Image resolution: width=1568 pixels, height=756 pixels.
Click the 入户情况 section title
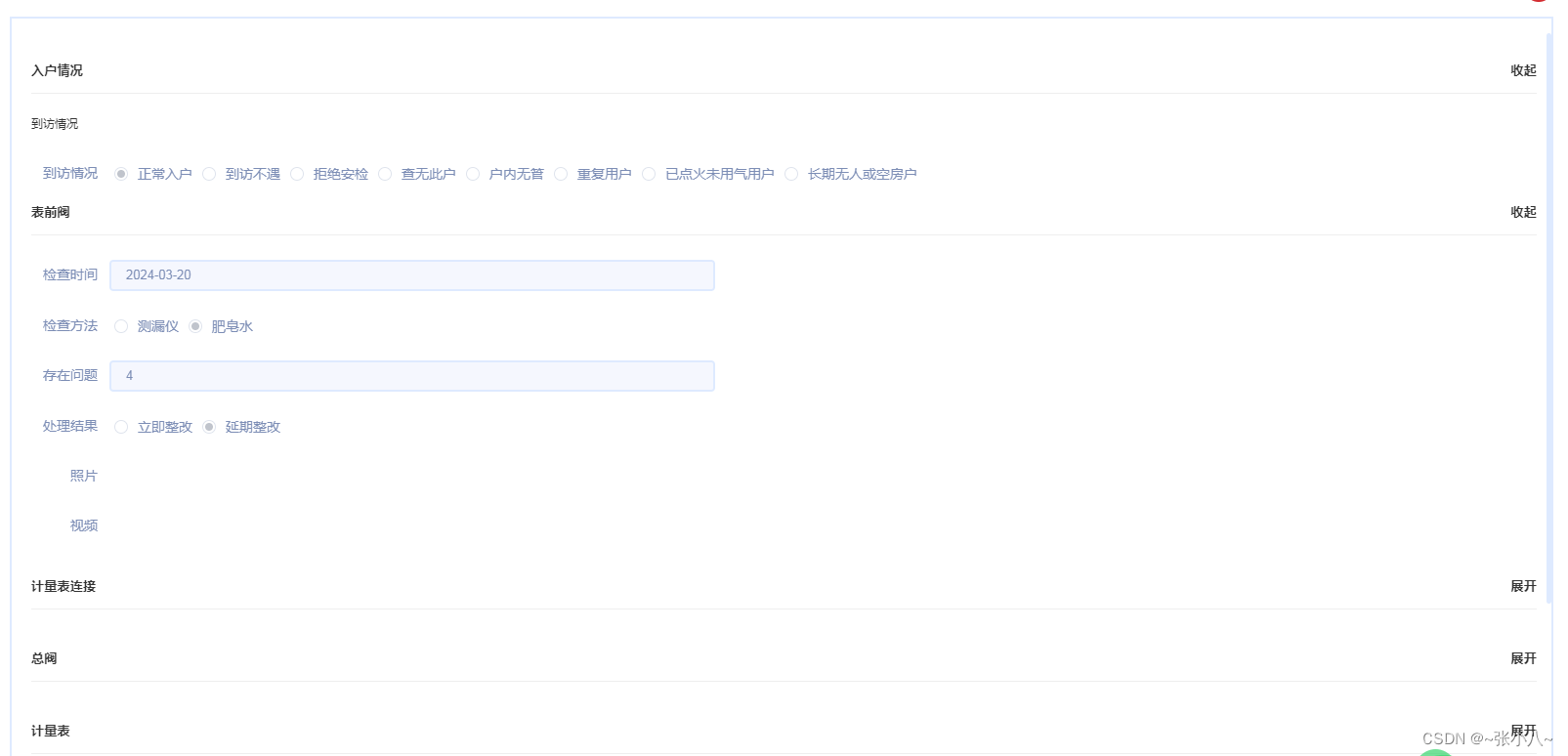pyautogui.click(x=57, y=70)
